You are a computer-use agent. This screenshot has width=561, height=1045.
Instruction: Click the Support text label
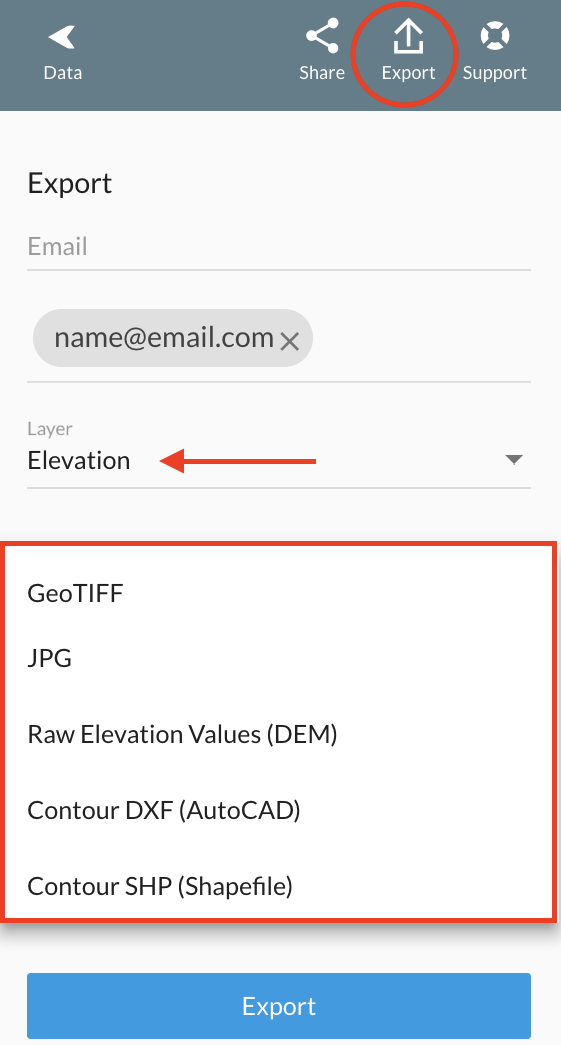495,73
